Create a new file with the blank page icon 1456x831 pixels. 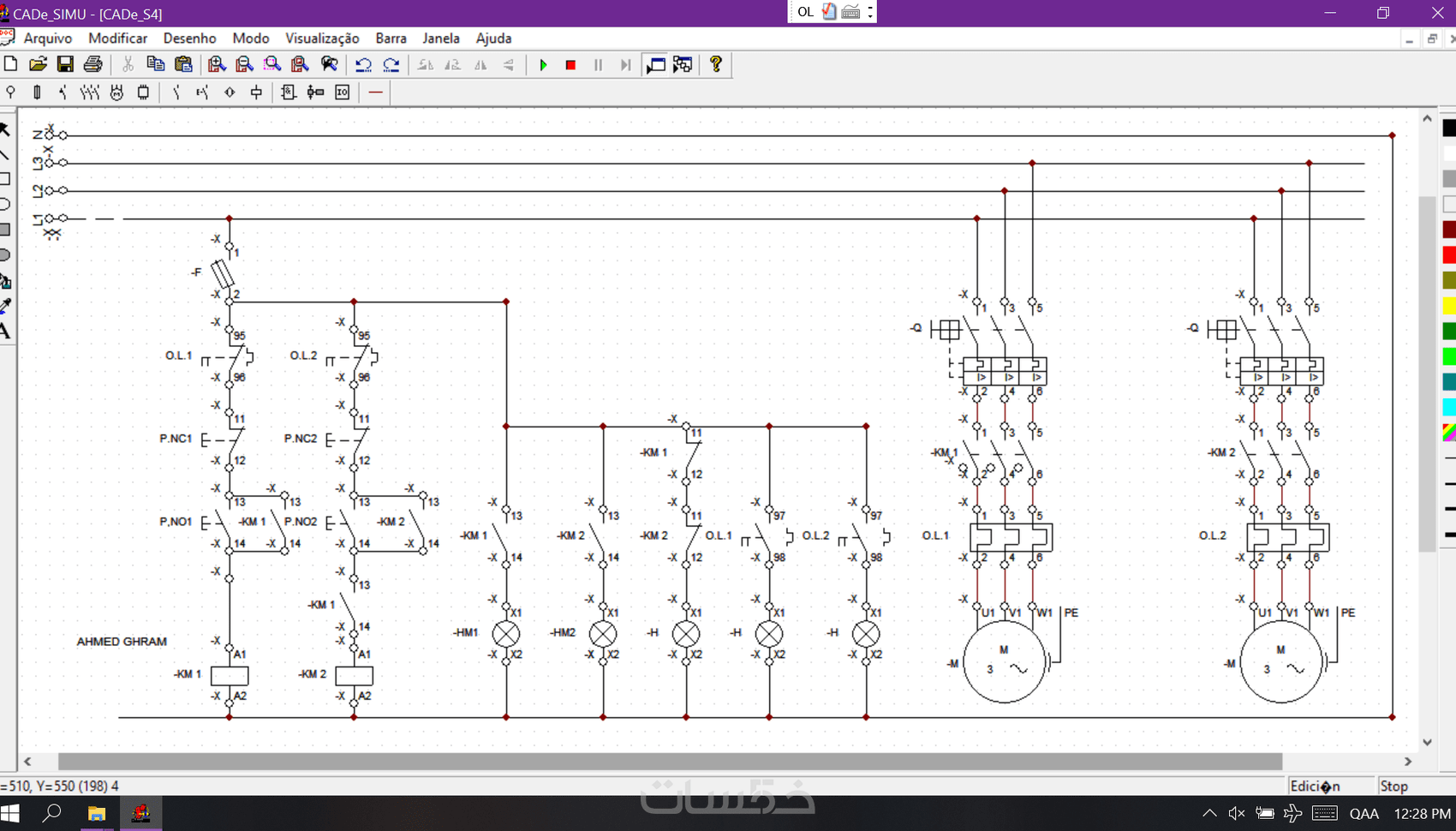click(10, 64)
